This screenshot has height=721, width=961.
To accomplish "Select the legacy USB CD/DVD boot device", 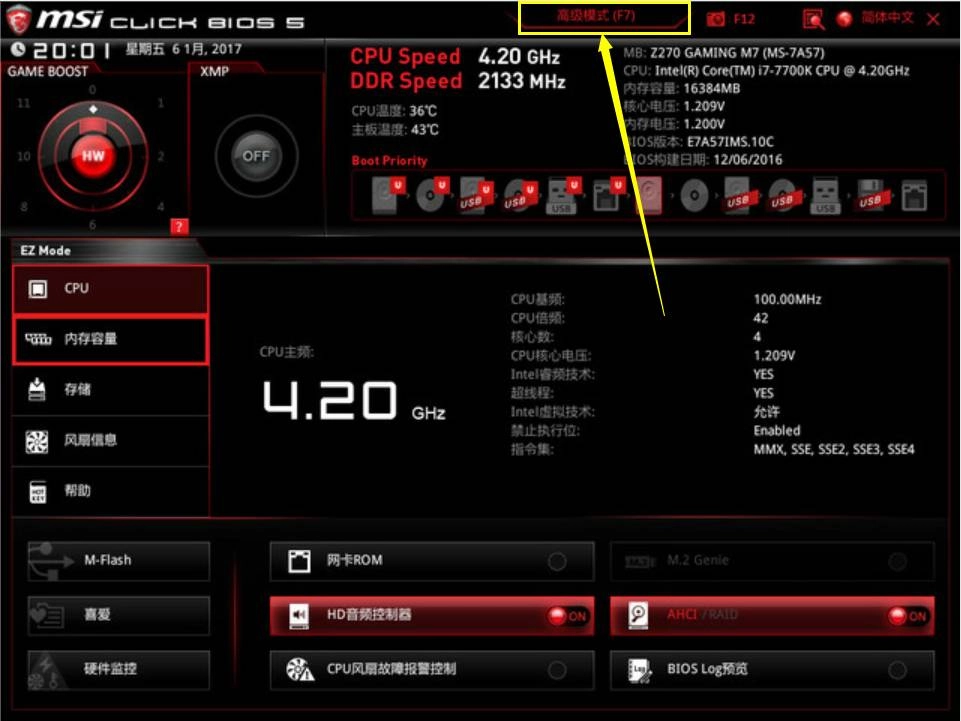I will point(783,196).
